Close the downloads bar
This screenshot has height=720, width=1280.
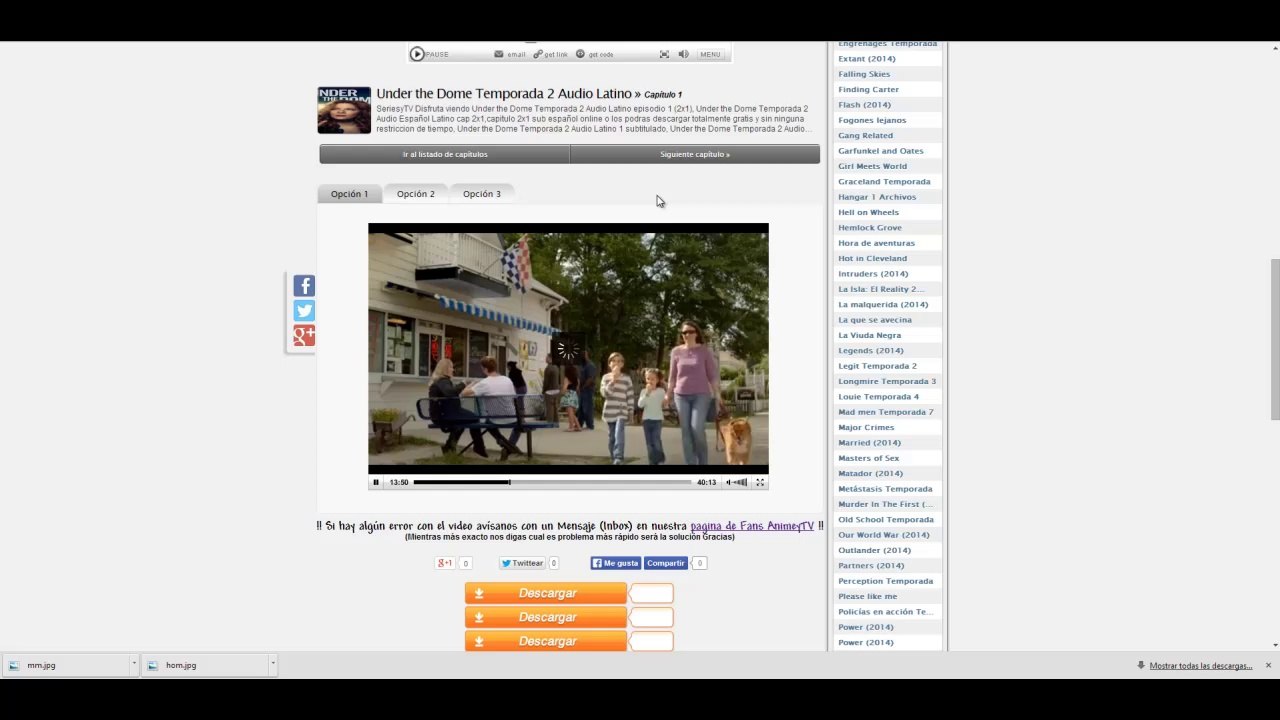[x=1268, y=665]
